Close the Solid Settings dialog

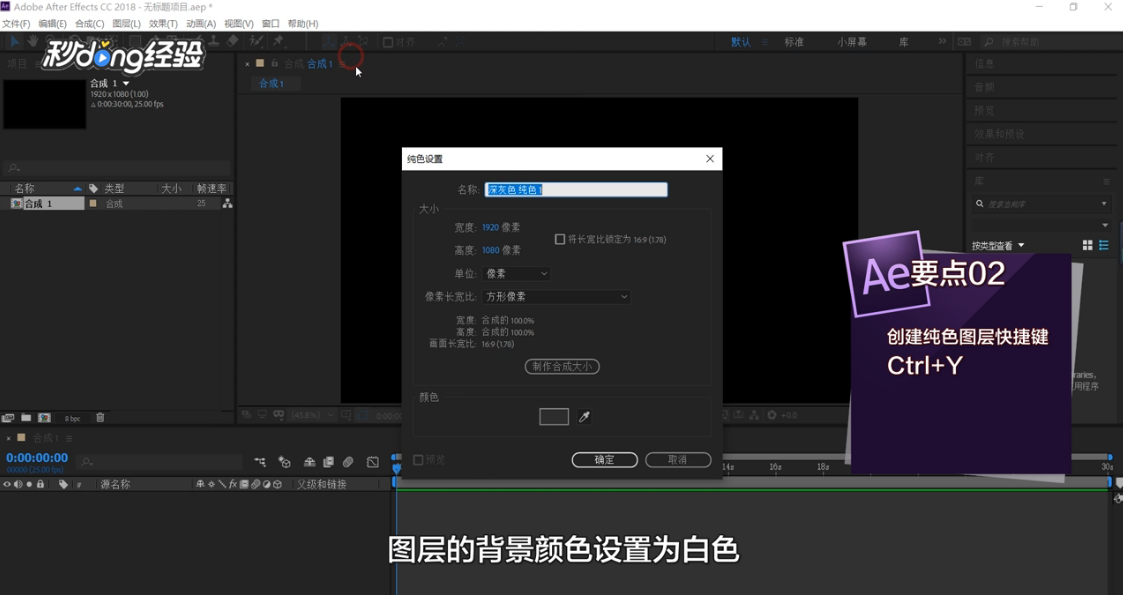point(710,159)
